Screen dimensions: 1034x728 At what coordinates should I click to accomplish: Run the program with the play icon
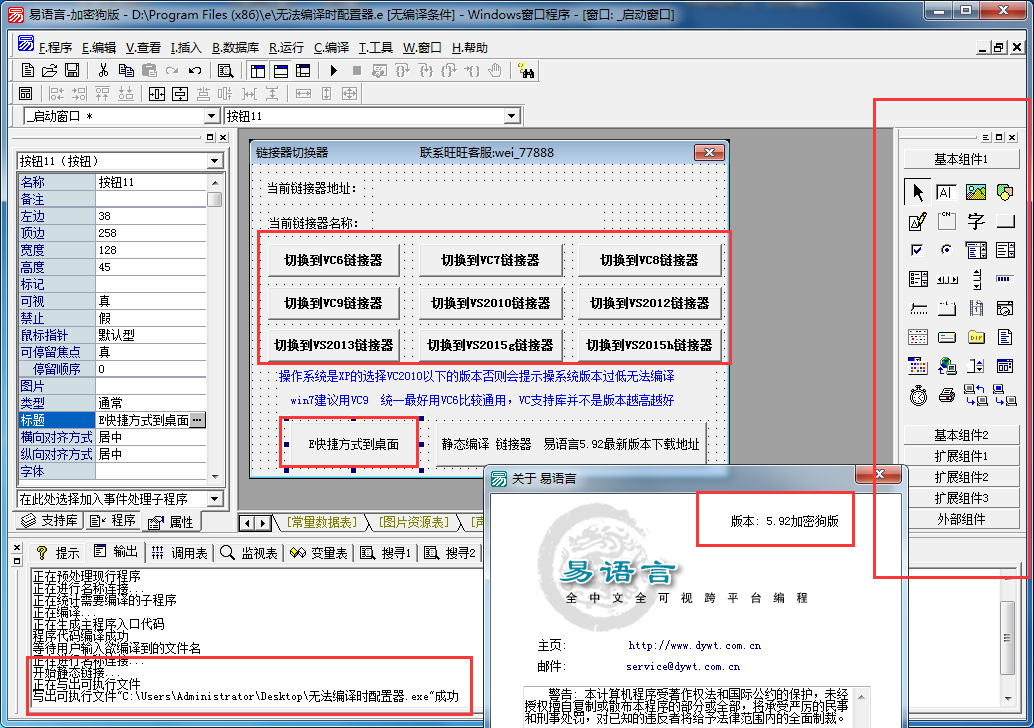pos(334,71)
